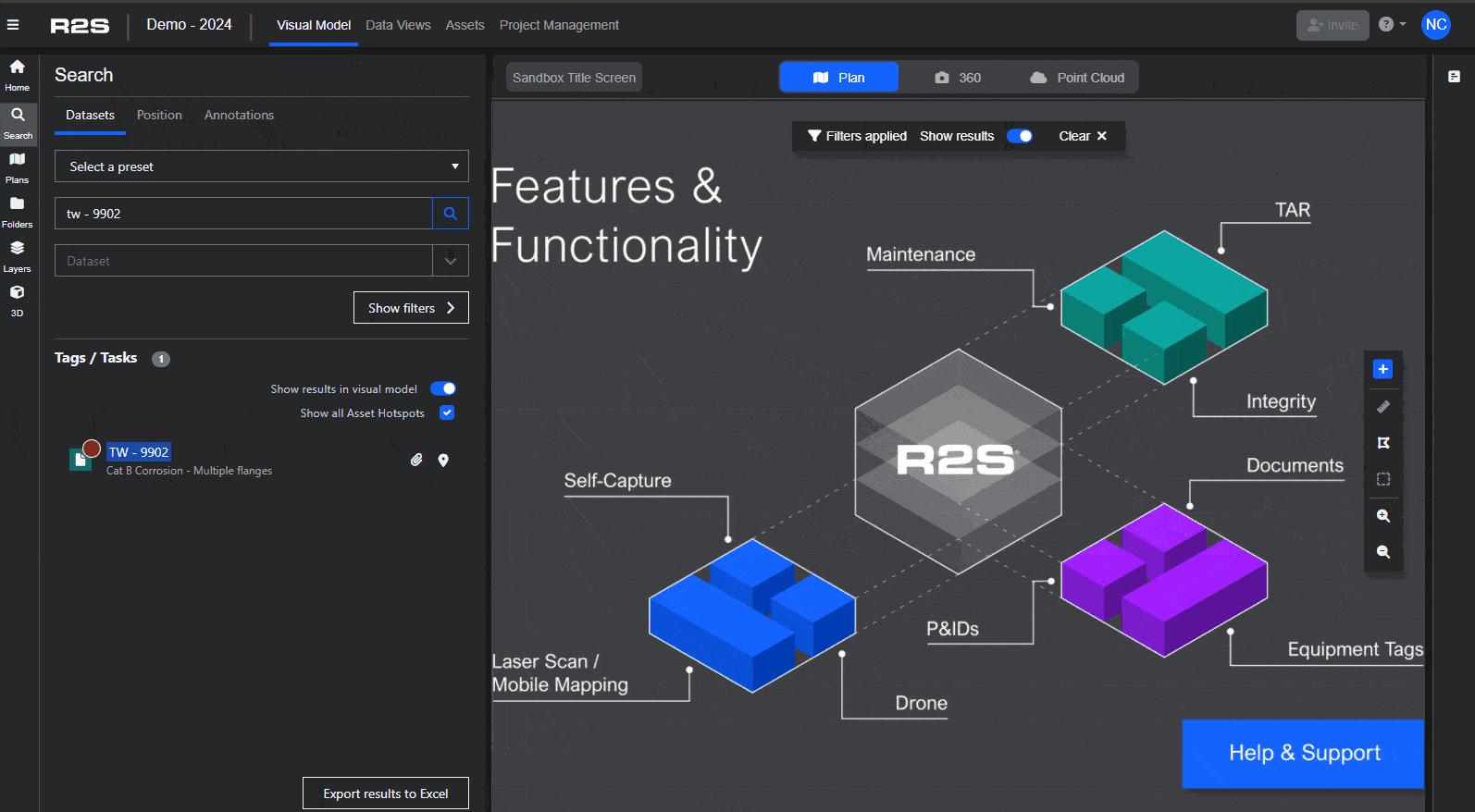Click the Invite button
Viewport: 1475px width, 812px height.
(x=1332, y=25)
